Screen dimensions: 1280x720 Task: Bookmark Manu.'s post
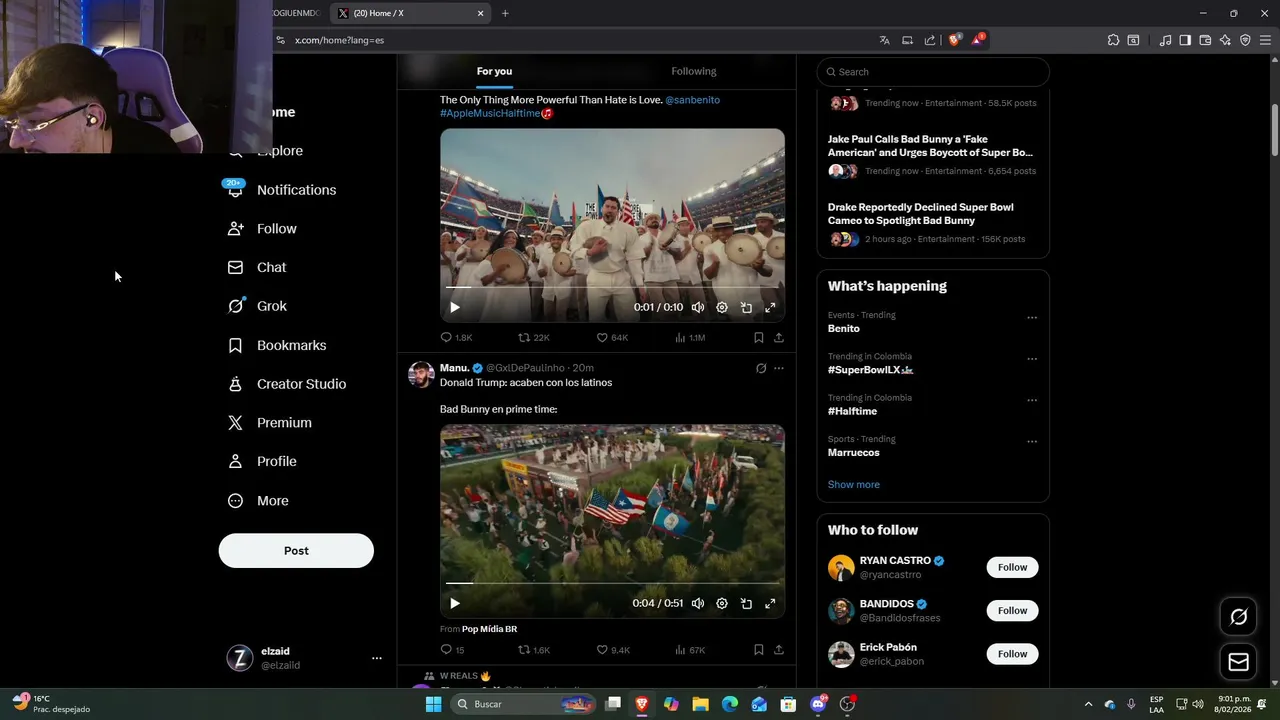759,650
